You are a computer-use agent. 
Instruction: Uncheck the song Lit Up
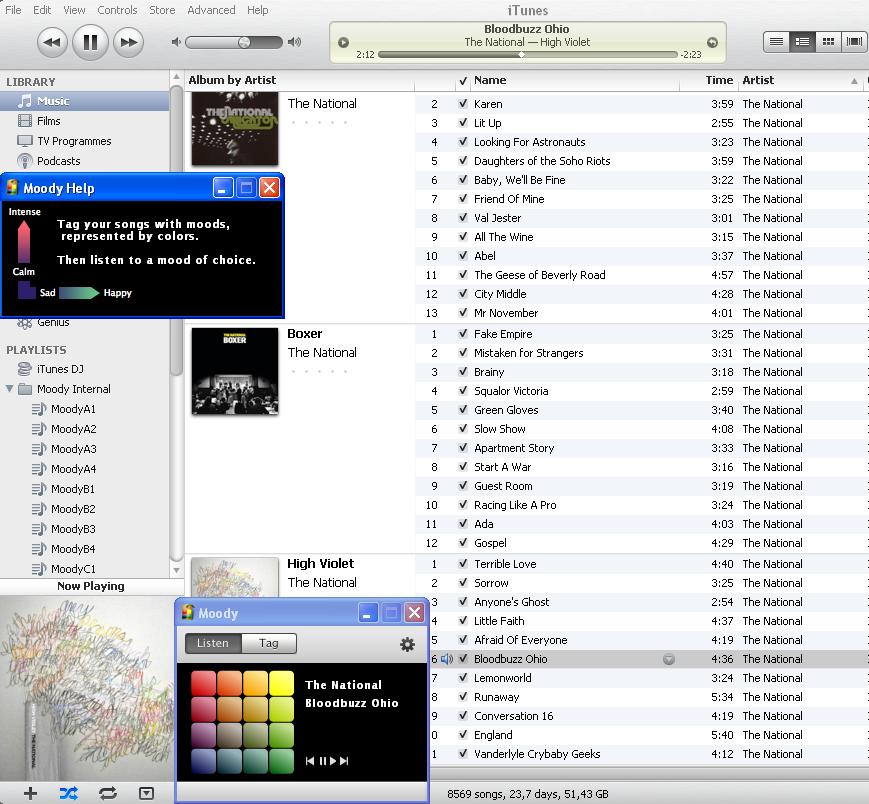pyautogui.click(x=463, y=122)
